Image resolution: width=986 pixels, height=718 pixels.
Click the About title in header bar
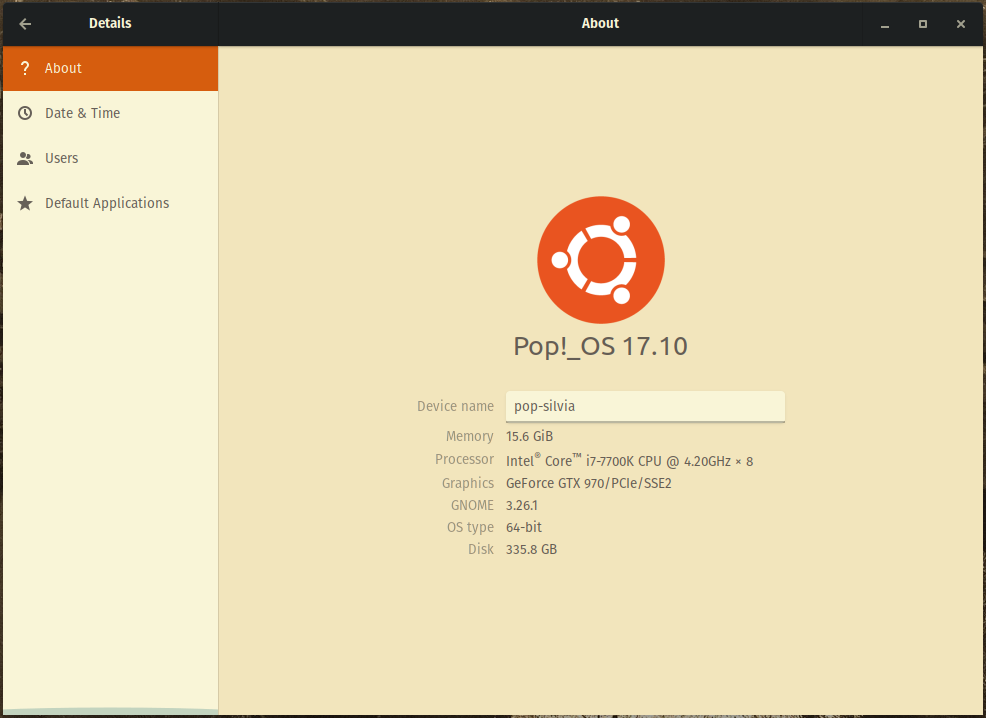[x=600, y=23]
